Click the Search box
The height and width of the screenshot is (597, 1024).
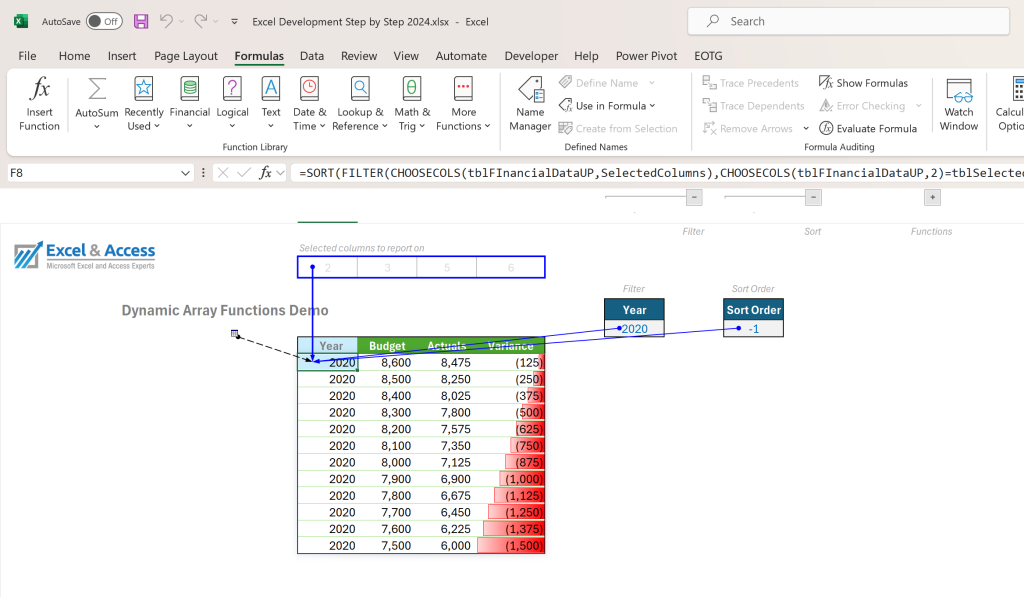pos(848,22)
